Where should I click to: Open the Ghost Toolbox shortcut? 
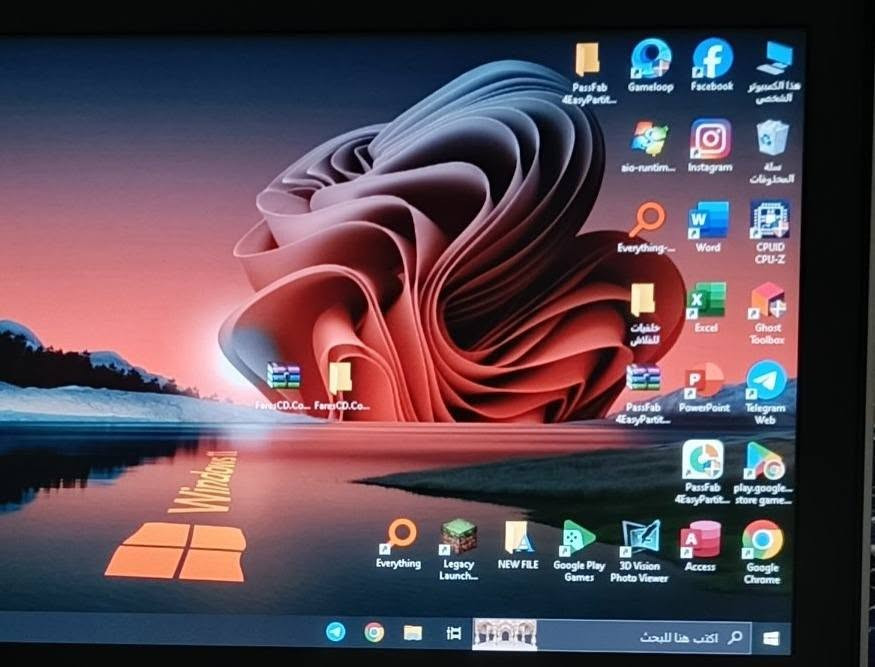pyautogui.click(x=767, y=313)
